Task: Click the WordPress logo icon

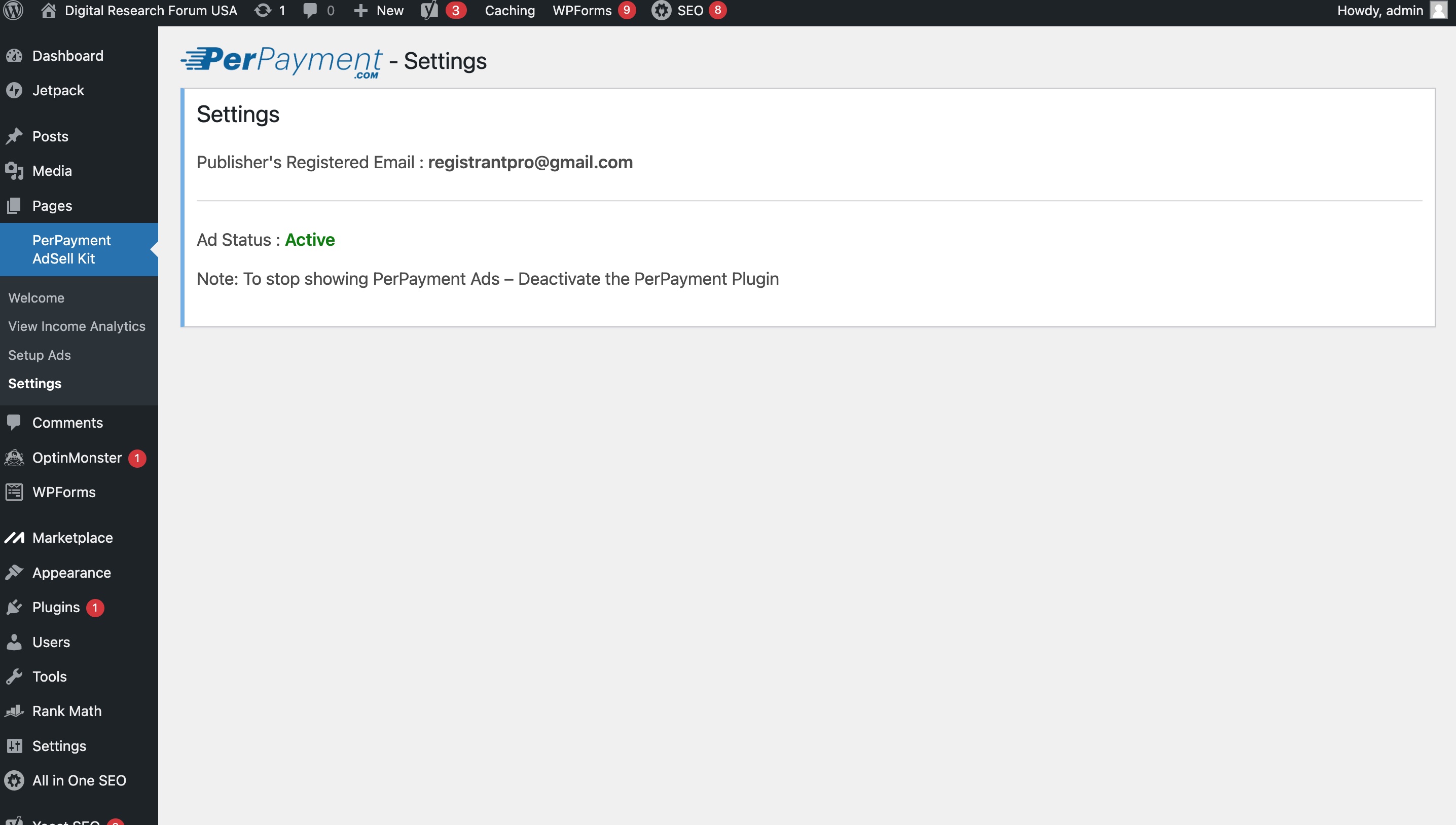Action: (14, 10)
